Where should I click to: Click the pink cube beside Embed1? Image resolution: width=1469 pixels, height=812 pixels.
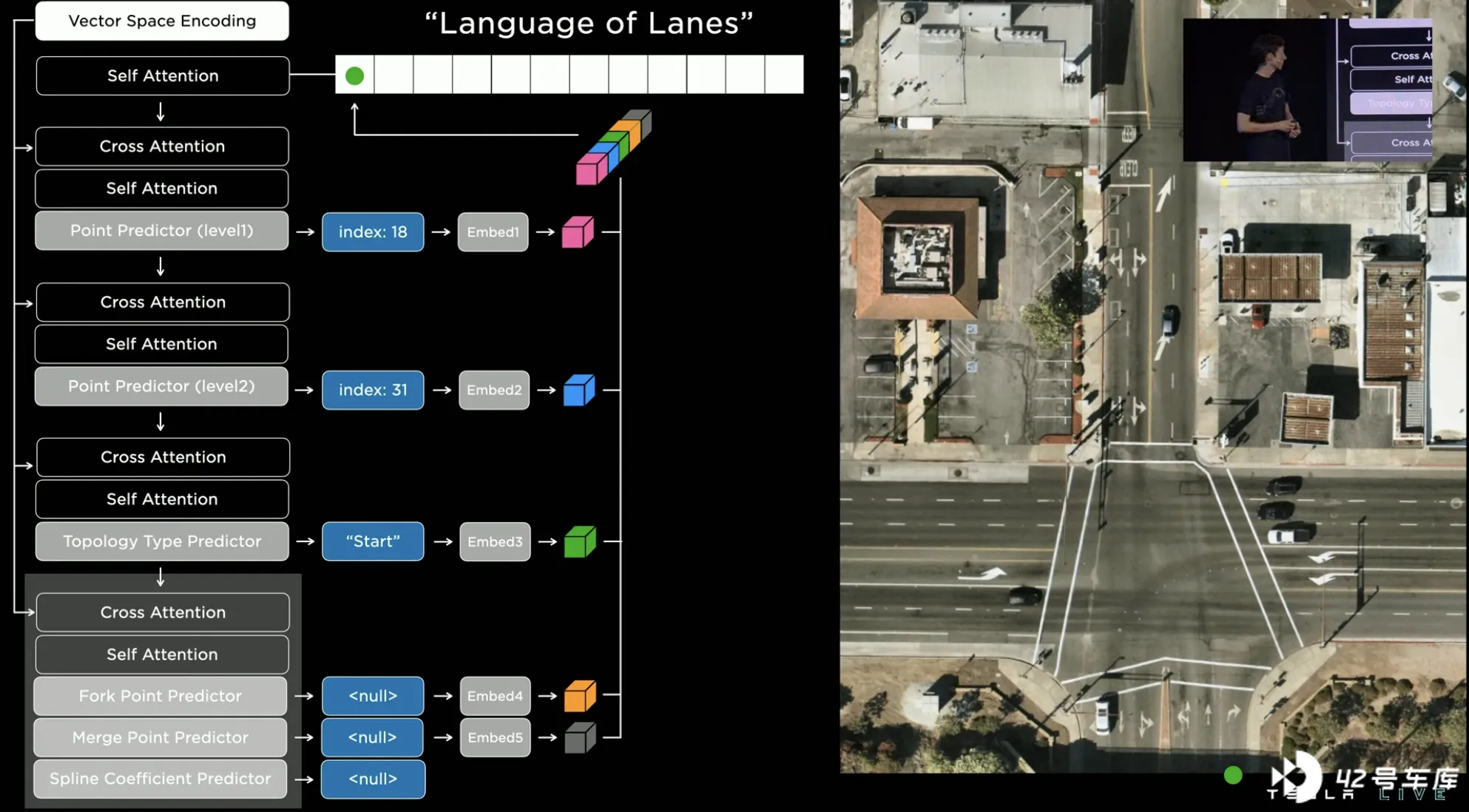[x=578, y=232]
